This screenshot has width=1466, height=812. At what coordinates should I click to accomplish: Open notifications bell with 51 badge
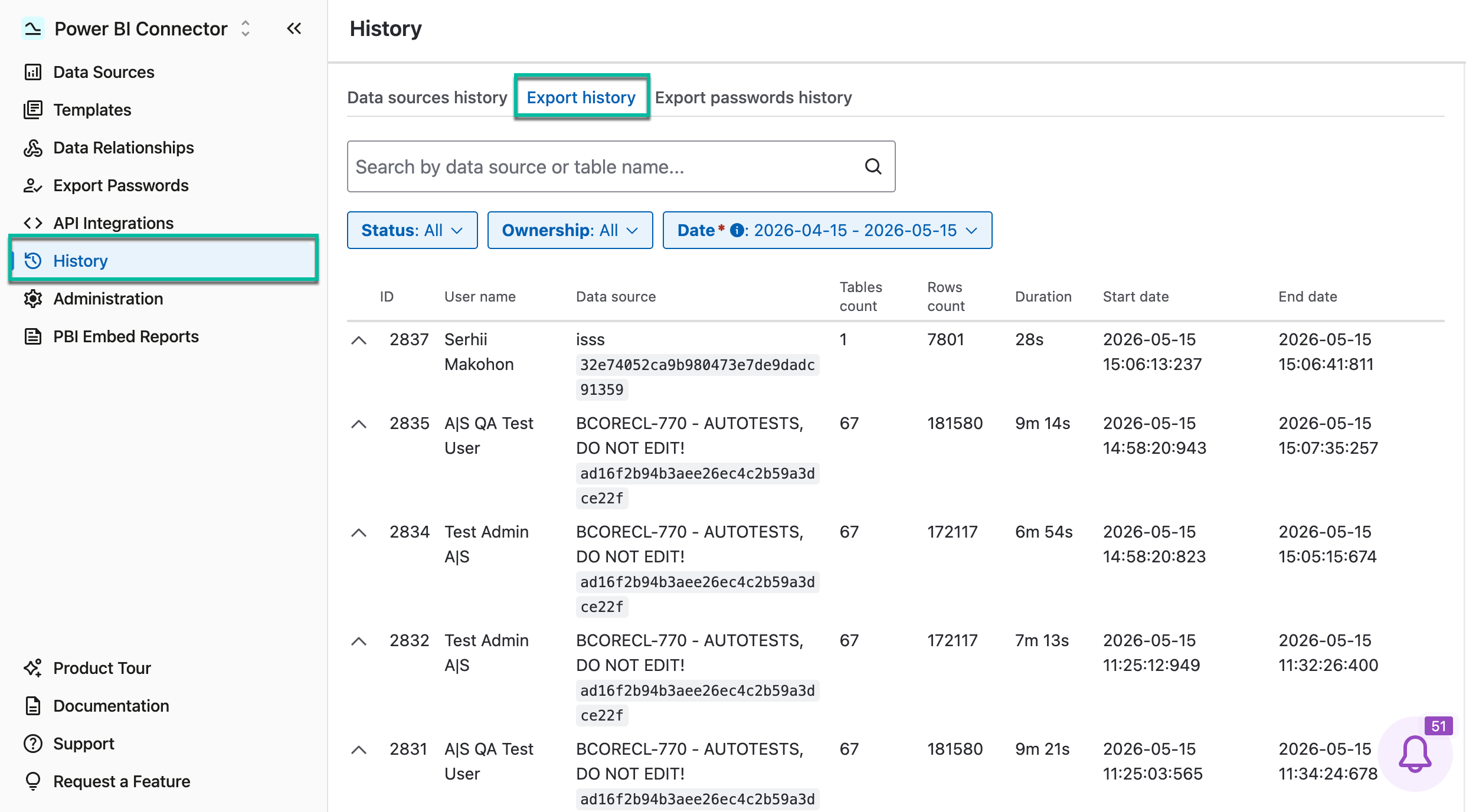tap(1415, 754)
